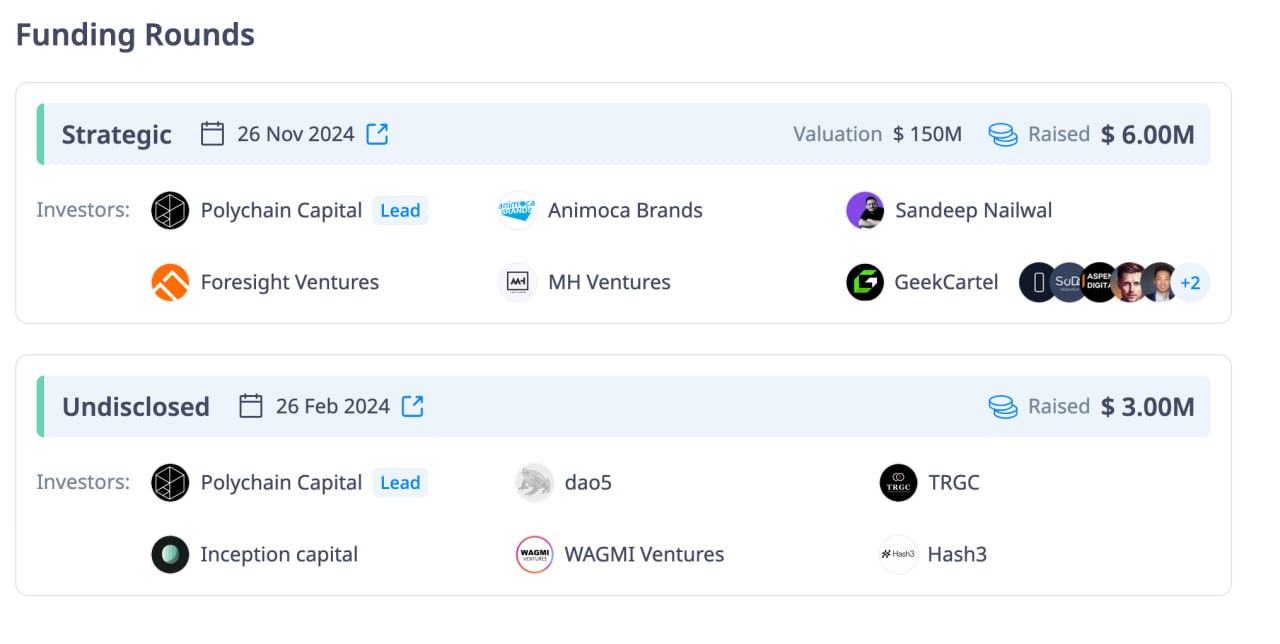Click the 26 Nov 2024 date

[x=295, y=134]
